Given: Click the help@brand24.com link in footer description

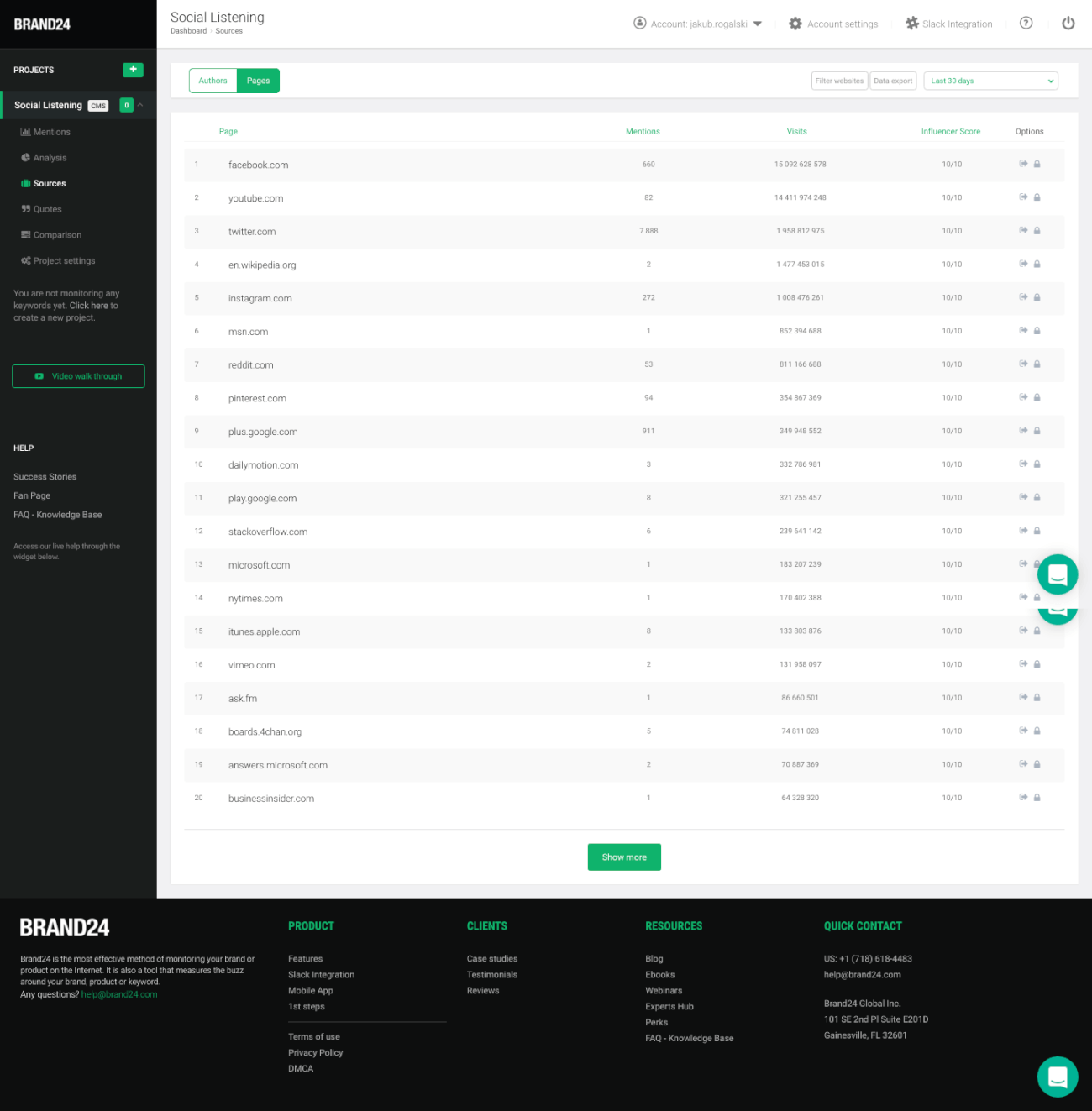Looking at the screenshot, I should 119,994.
